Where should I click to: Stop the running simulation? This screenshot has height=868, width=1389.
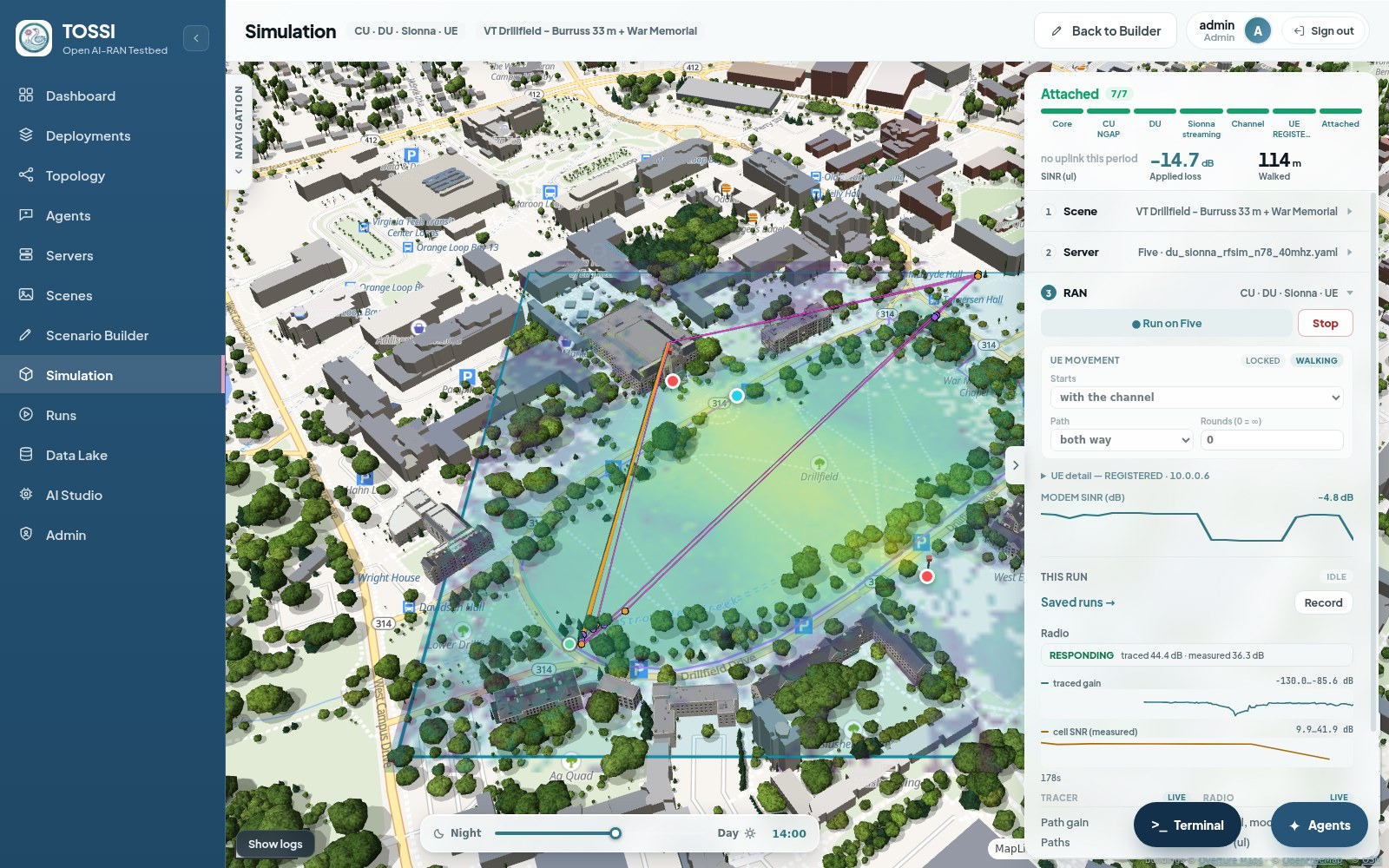point(1325,323)
